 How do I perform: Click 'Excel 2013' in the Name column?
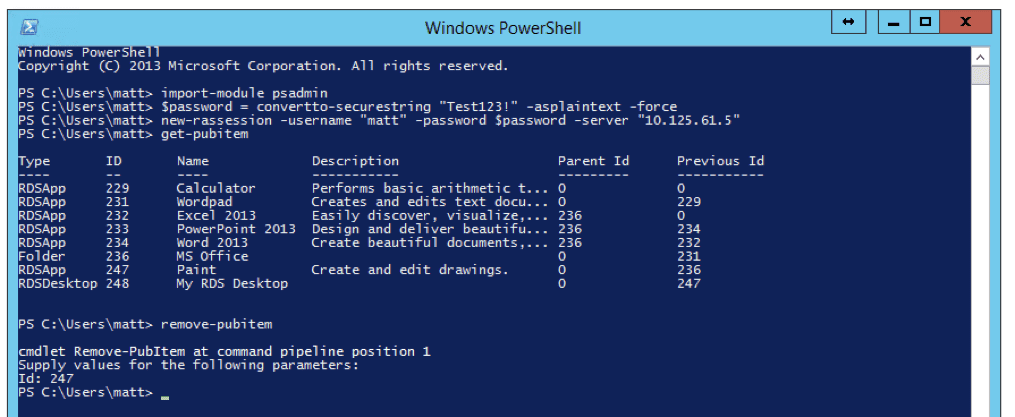pos(216,216)
